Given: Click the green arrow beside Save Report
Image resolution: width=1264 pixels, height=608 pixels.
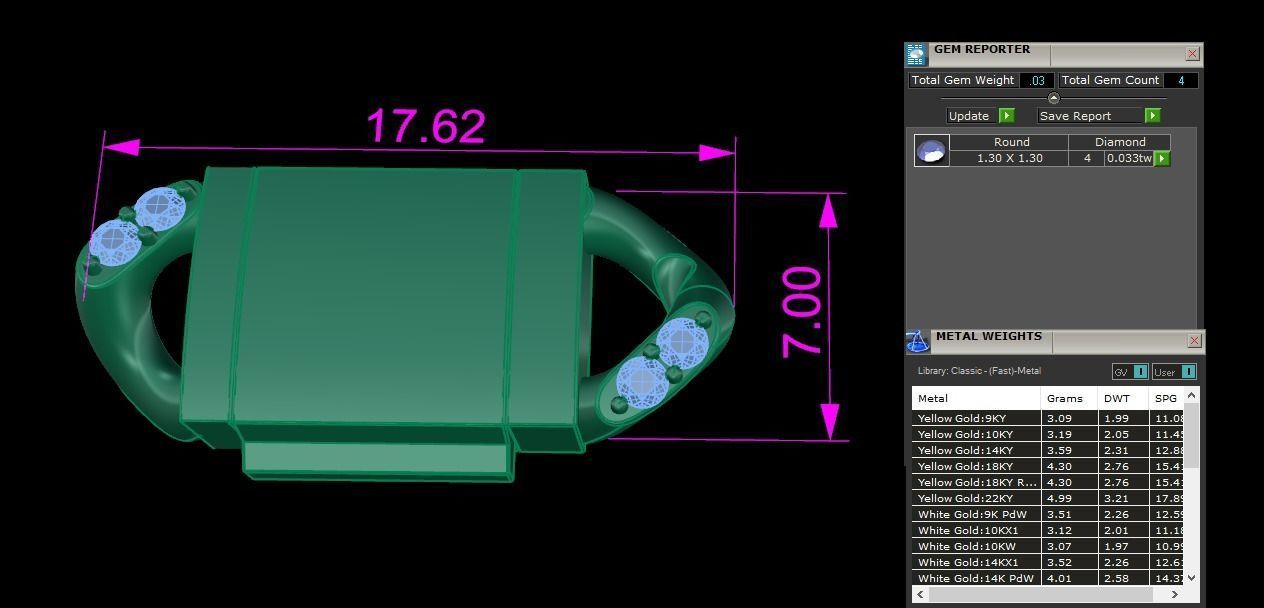Looking at the screenshot, I should [x=1152, y=116].
